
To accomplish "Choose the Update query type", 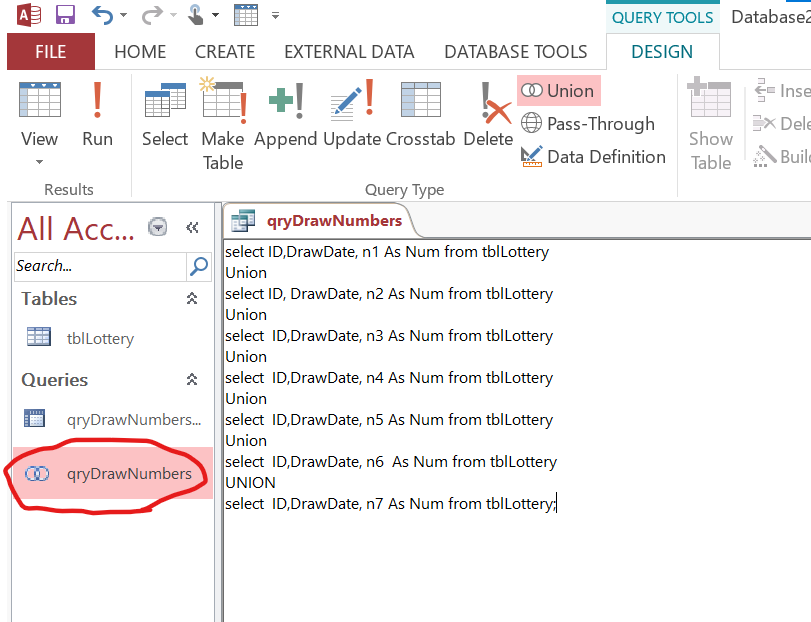I will point(352,114).
